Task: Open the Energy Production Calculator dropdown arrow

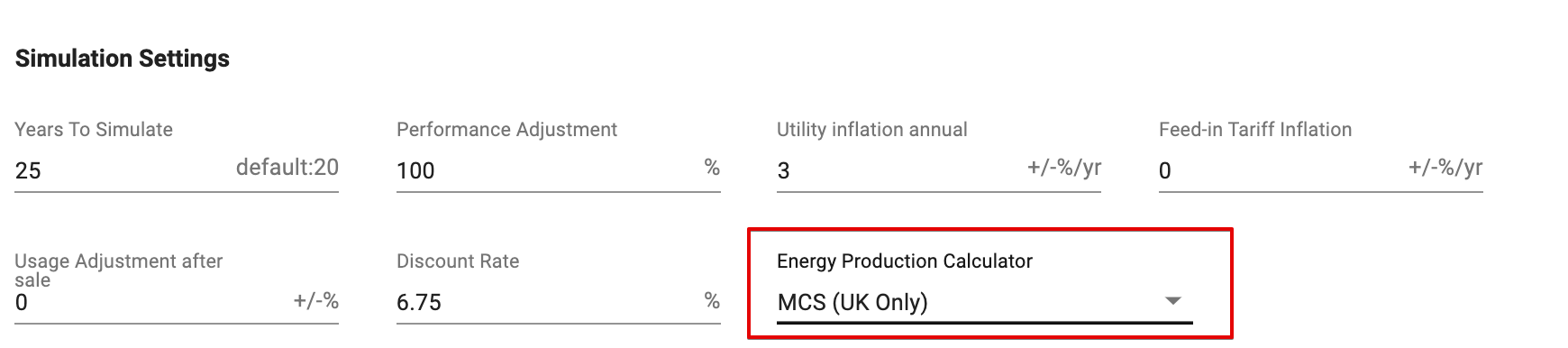Action: 1172,301
